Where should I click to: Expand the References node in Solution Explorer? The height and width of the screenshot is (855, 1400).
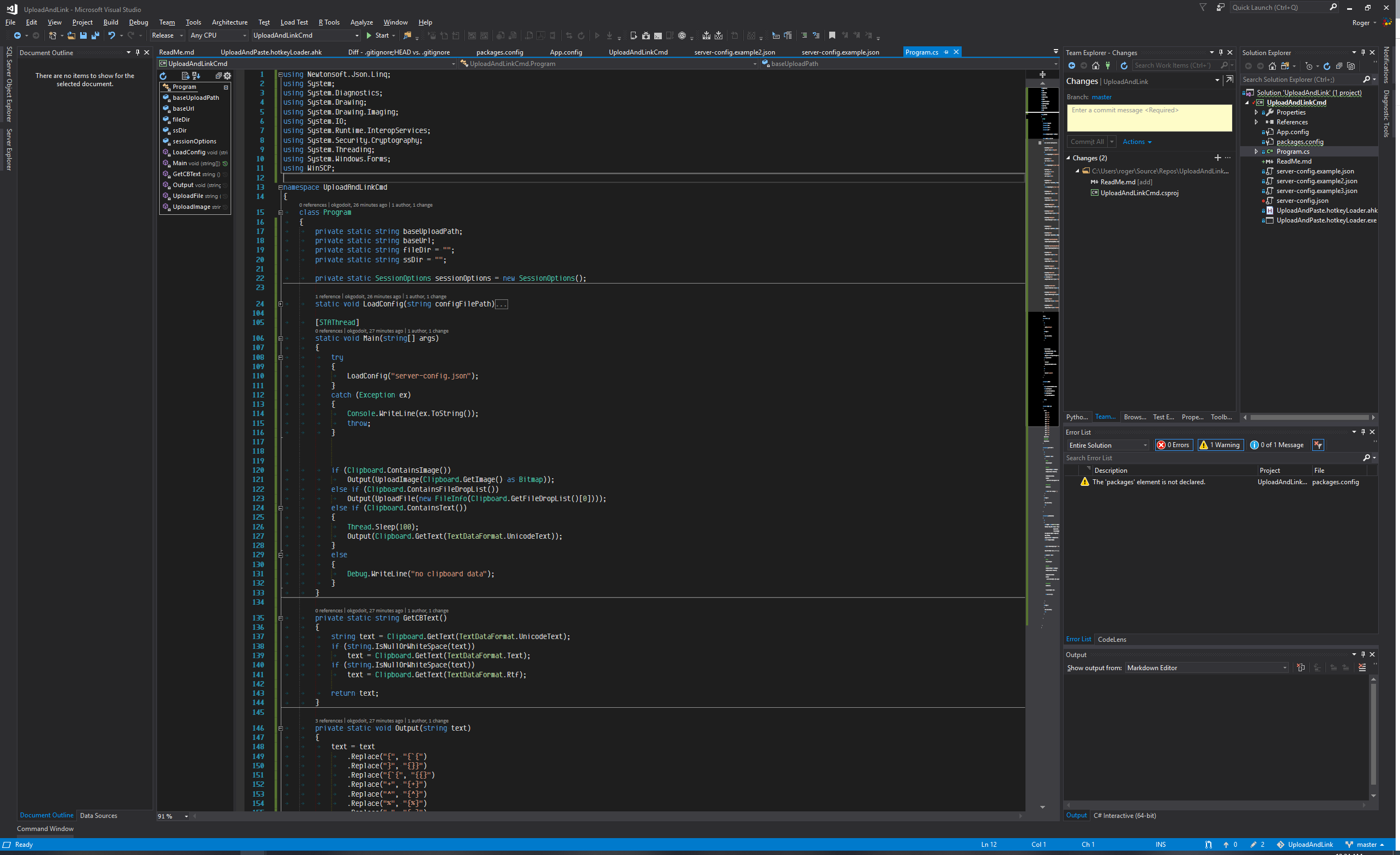coord(1256,122)
